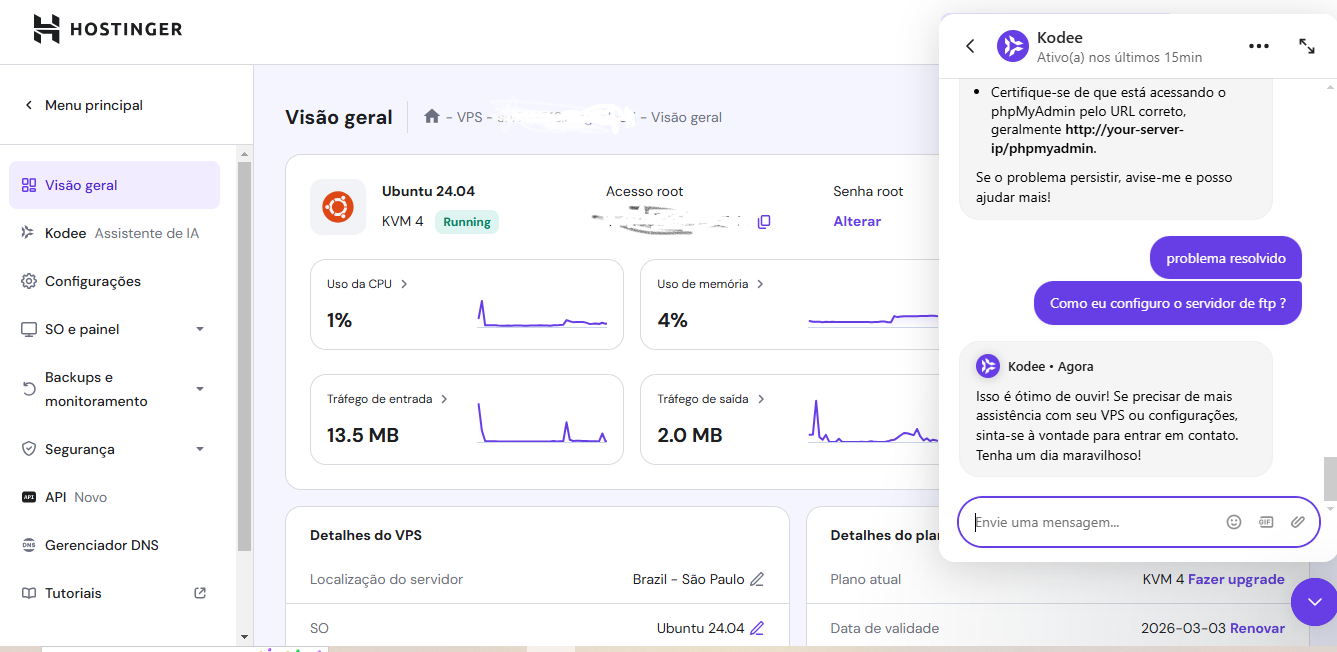Image resolution: width=1337 pixels, height=652 pixels.
Task: Edit the Ubuntu 24.04 SO pencil icon
Action: coord(757,629)
